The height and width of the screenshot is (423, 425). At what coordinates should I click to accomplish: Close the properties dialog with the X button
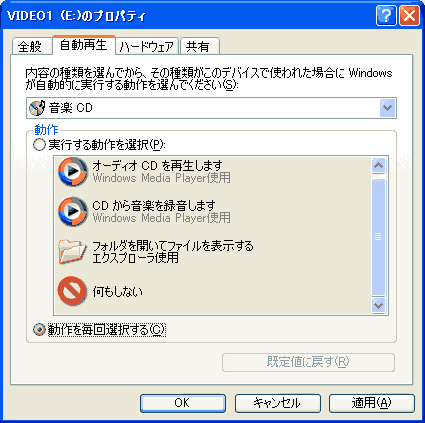pos(409,15)
